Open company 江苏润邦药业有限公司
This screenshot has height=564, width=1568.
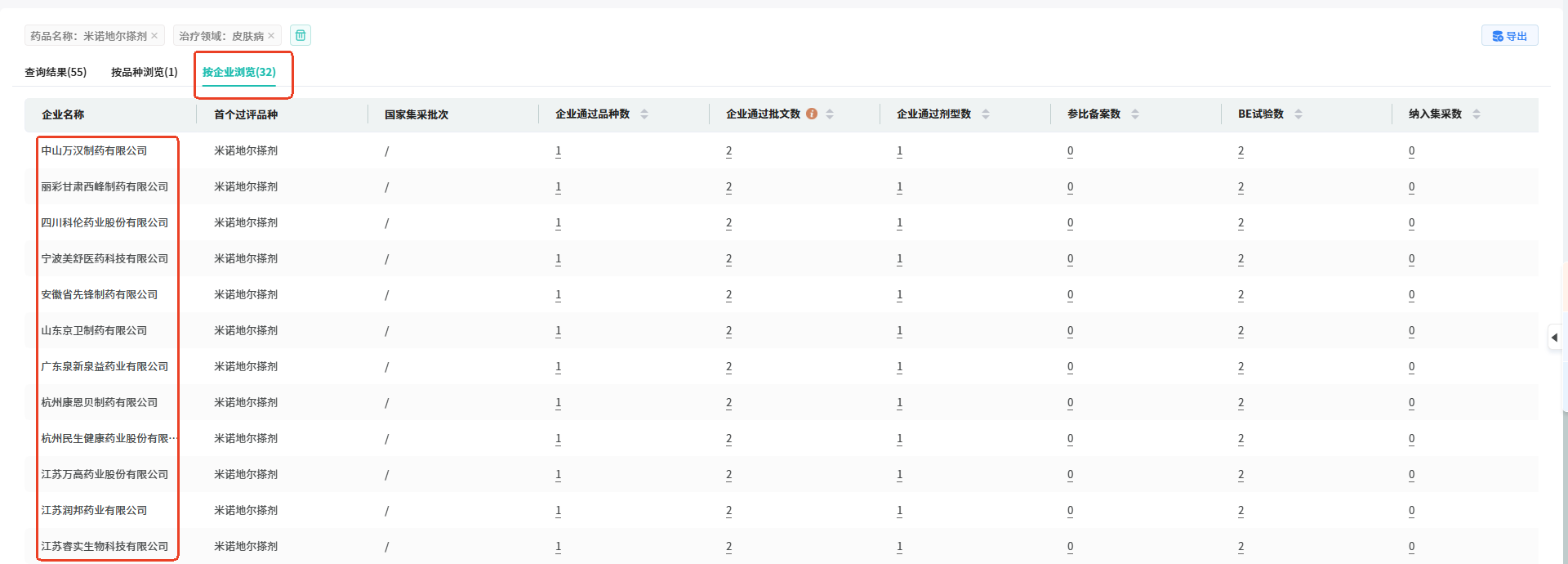pos(94,510)
